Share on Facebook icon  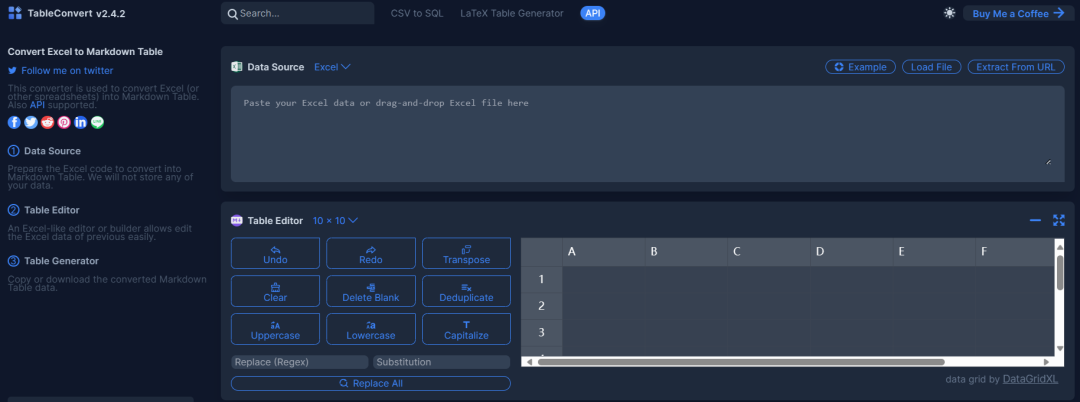[x=14, y=123]
